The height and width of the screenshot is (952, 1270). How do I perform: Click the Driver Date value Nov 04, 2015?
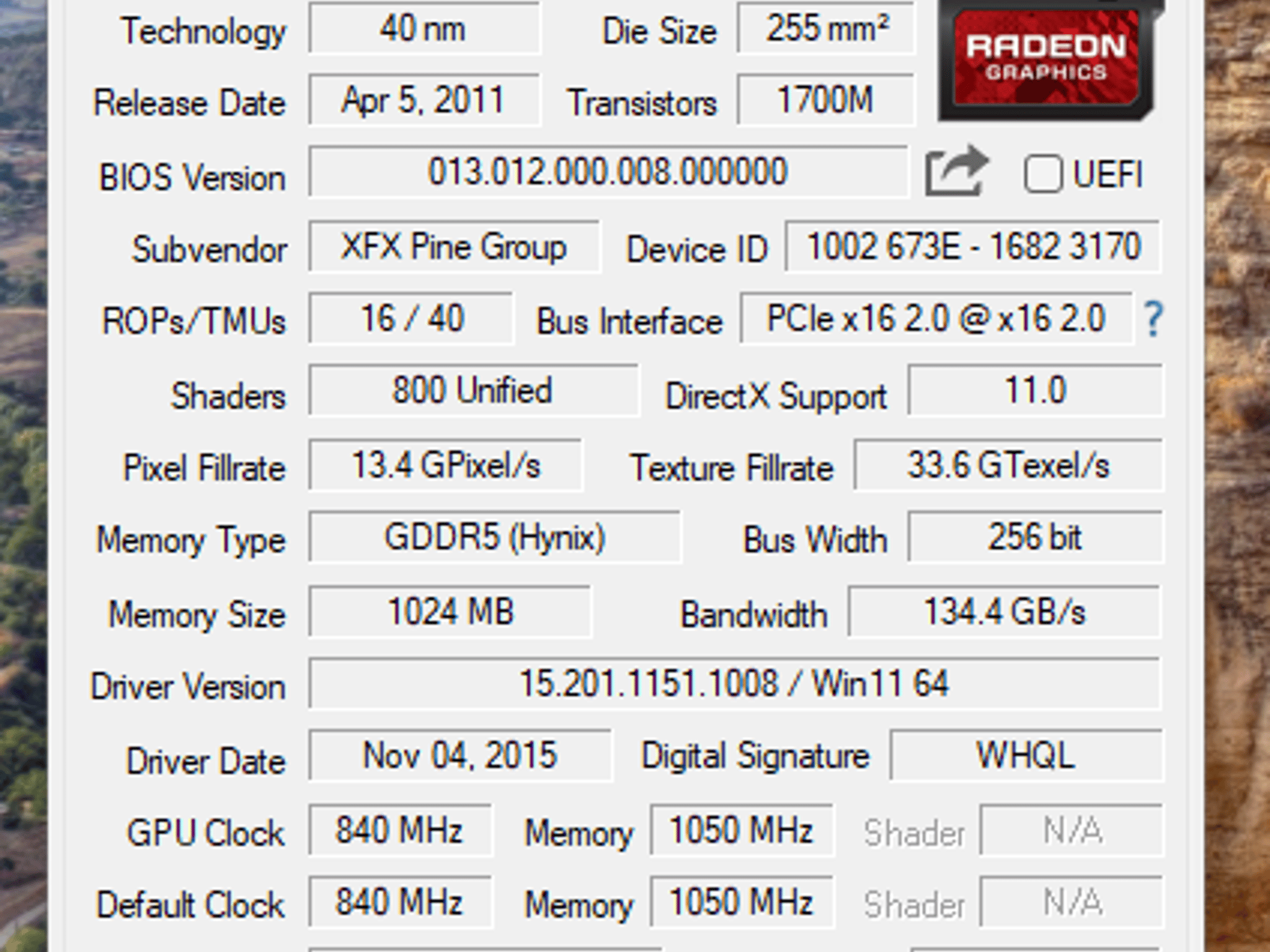coord(460,756)
